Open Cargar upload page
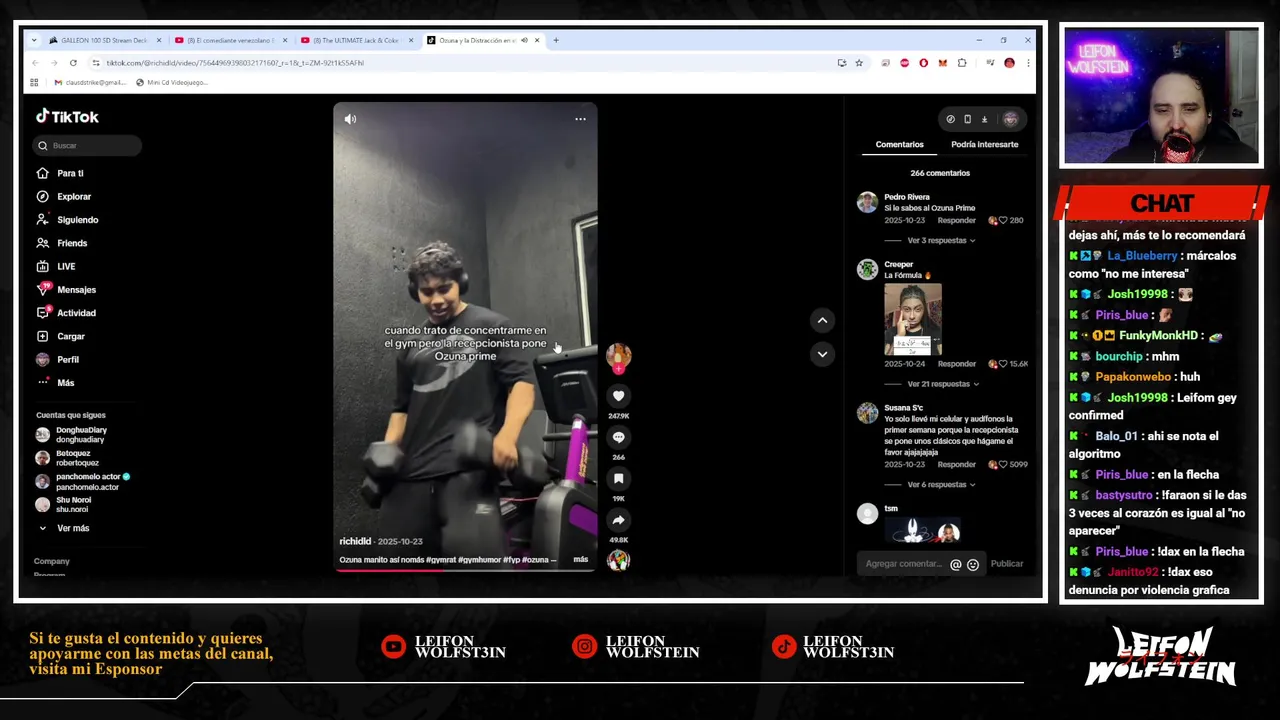Screen dimensions: 1280x720 (x=71, y=336)
